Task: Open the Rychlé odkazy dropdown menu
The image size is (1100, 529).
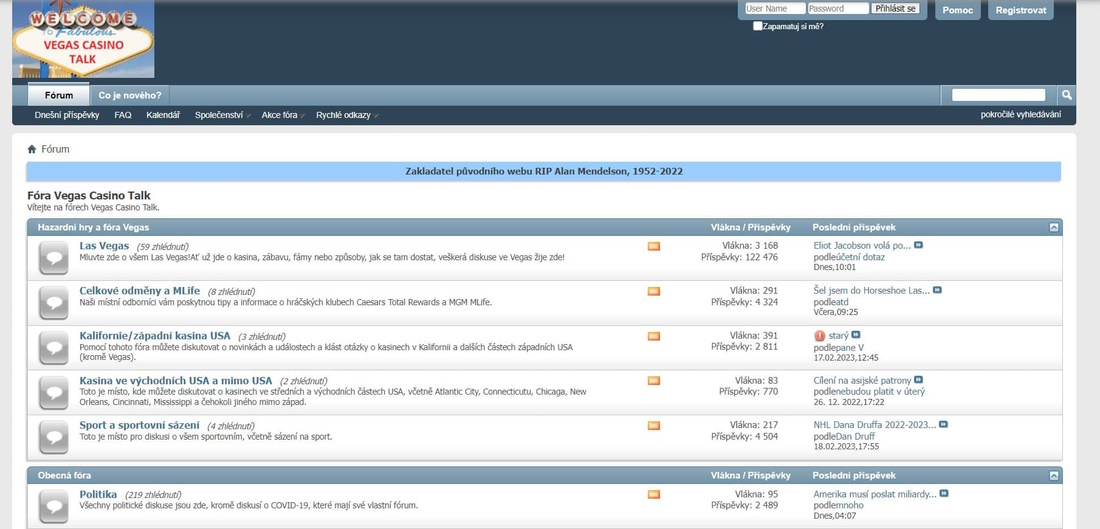Action: pyautogui.click(x=347, y=115)
